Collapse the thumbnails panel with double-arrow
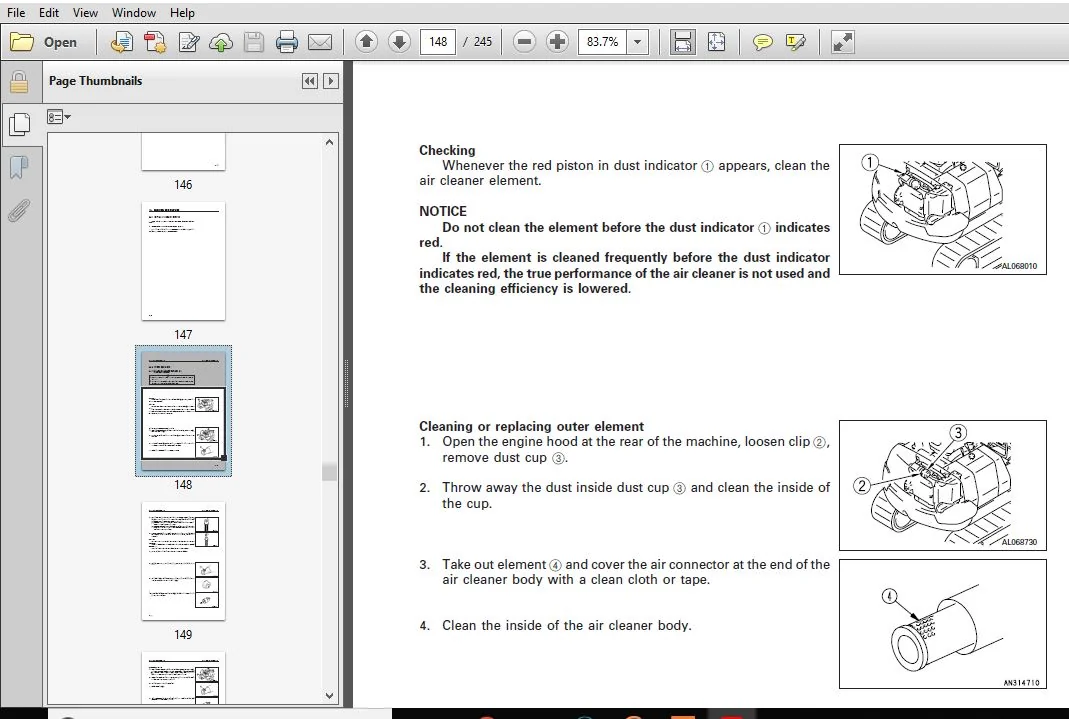 point(310,81)
